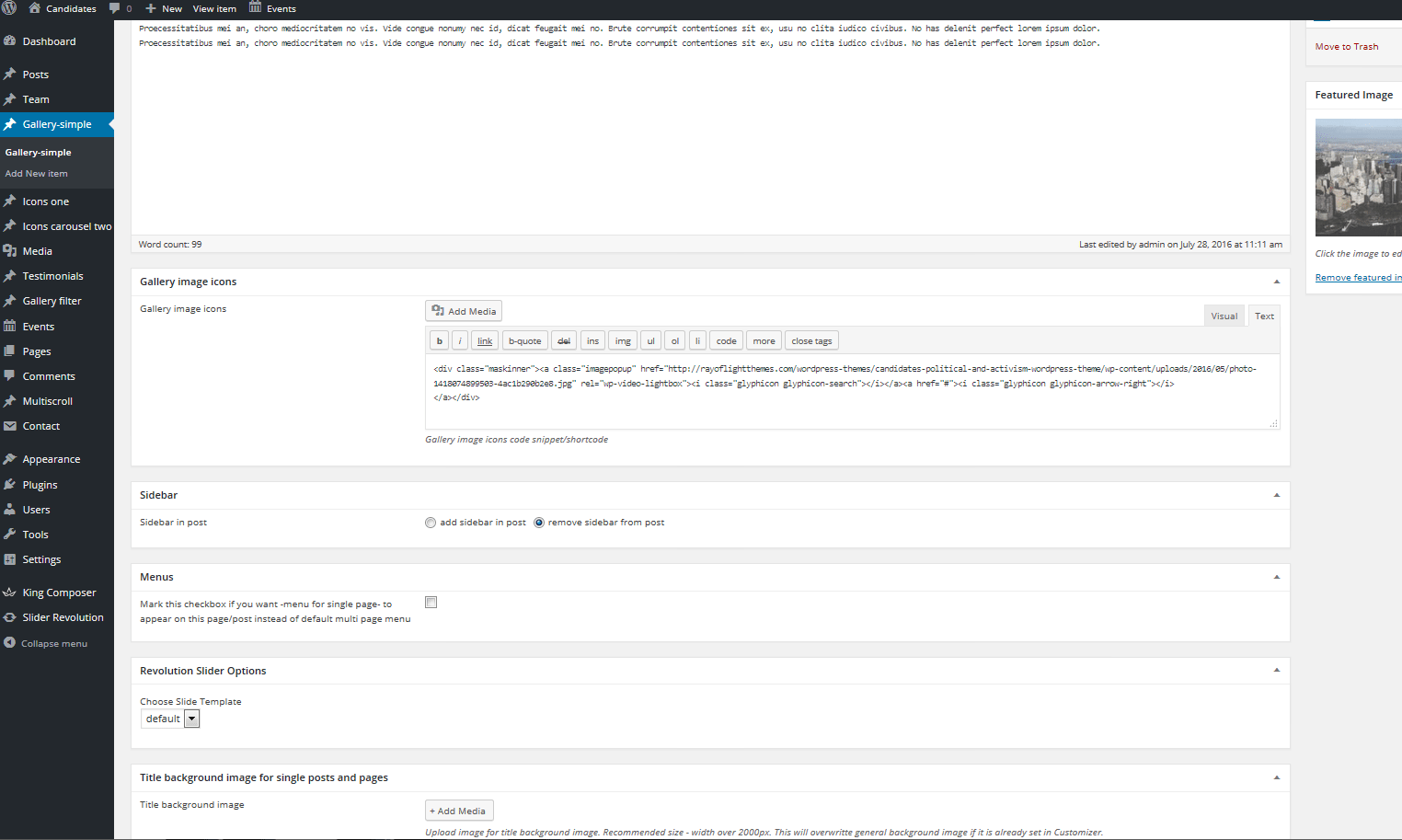Viewport: 1402px width, 840px height.
Task: Enable the single page menu checkbox
Action: (x=431, y=603)
